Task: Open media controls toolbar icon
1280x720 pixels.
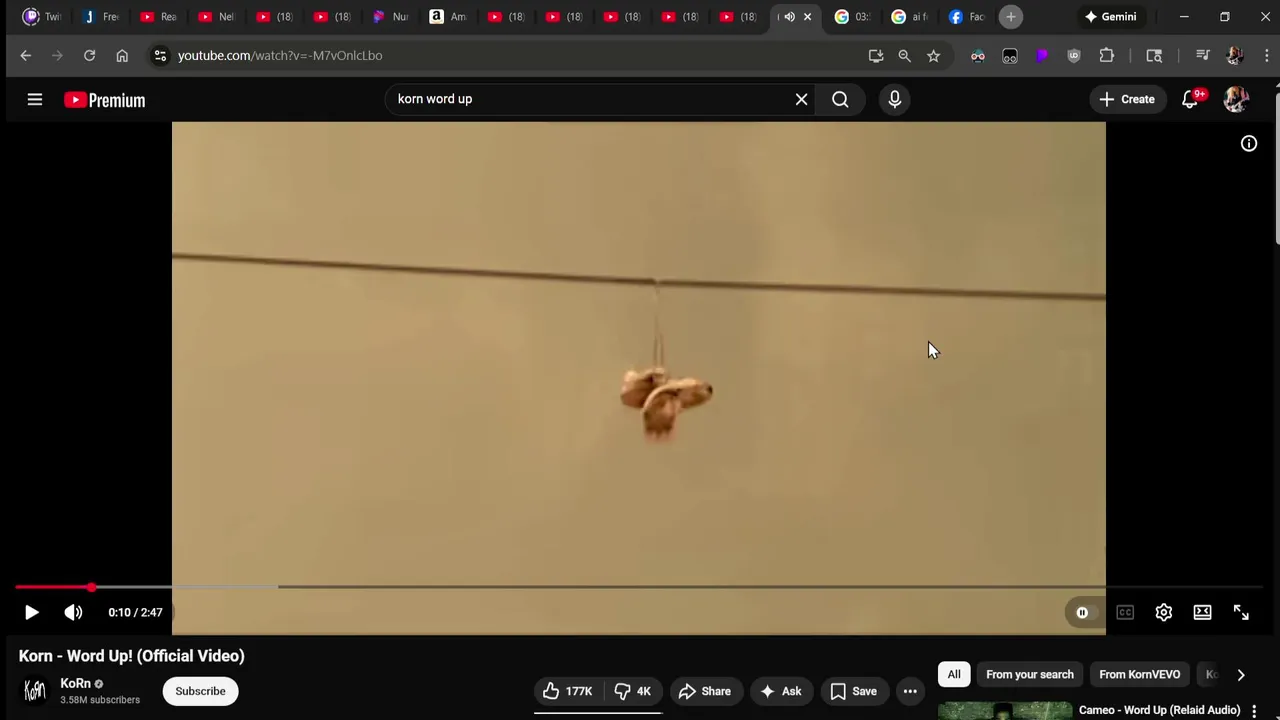Action: click(x=1203, y=56)
